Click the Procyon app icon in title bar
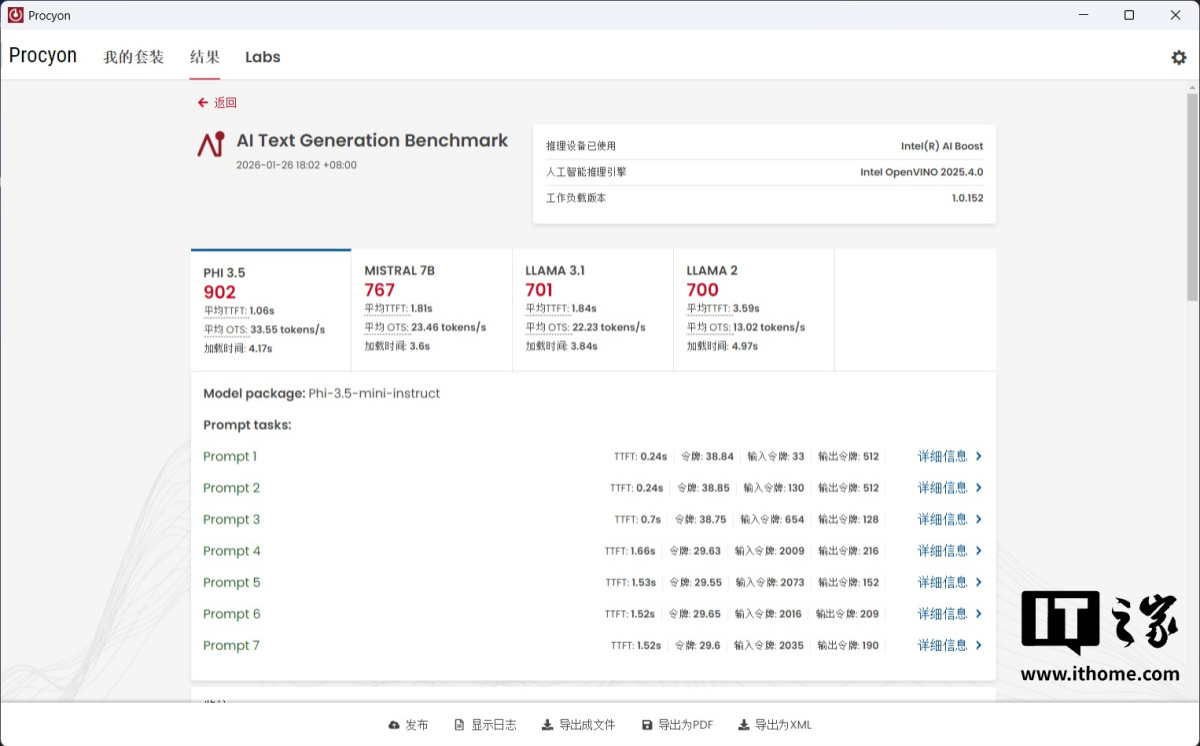Screen dimensions: 1200x746 point(15,15)
